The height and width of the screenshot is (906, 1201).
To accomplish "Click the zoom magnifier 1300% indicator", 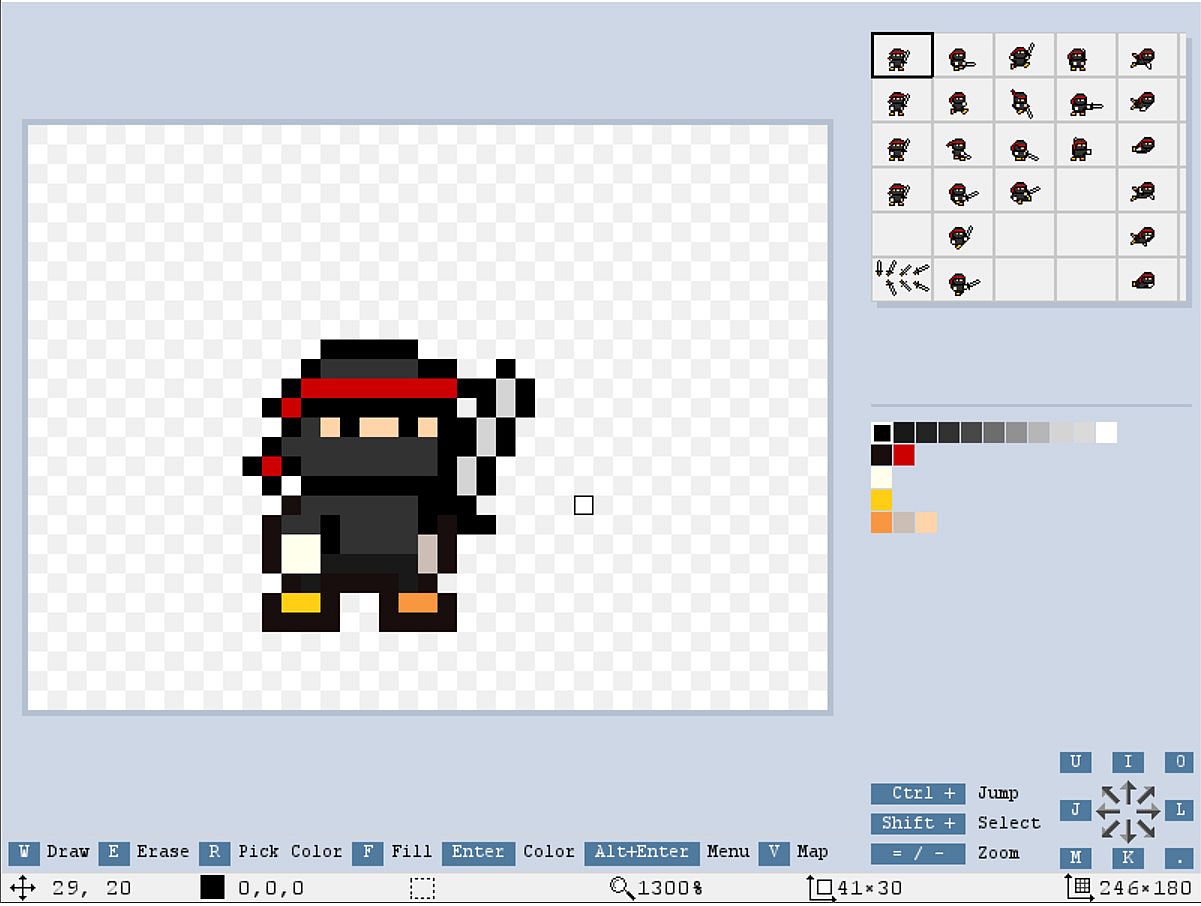I will point(656,888).
